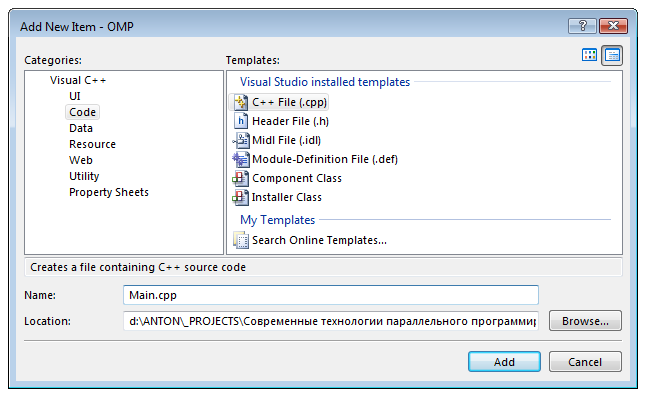The width and height of the screenshot is (646, 397).
Task: Focus the Location path field
Action: pos(331,321)
